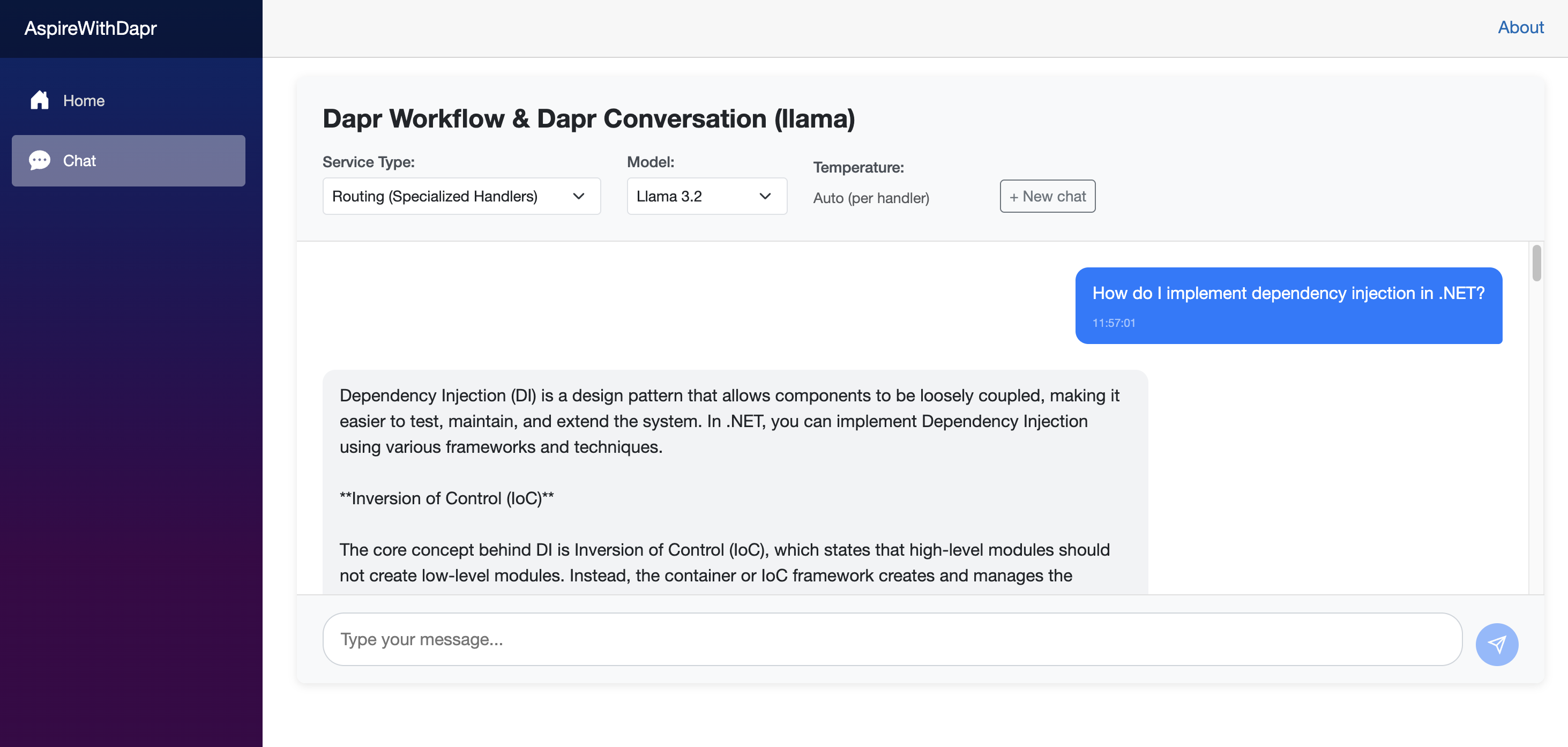Focus the Type your message field
The width and height of the screenshot is (1568, 747).
point(892,639)
